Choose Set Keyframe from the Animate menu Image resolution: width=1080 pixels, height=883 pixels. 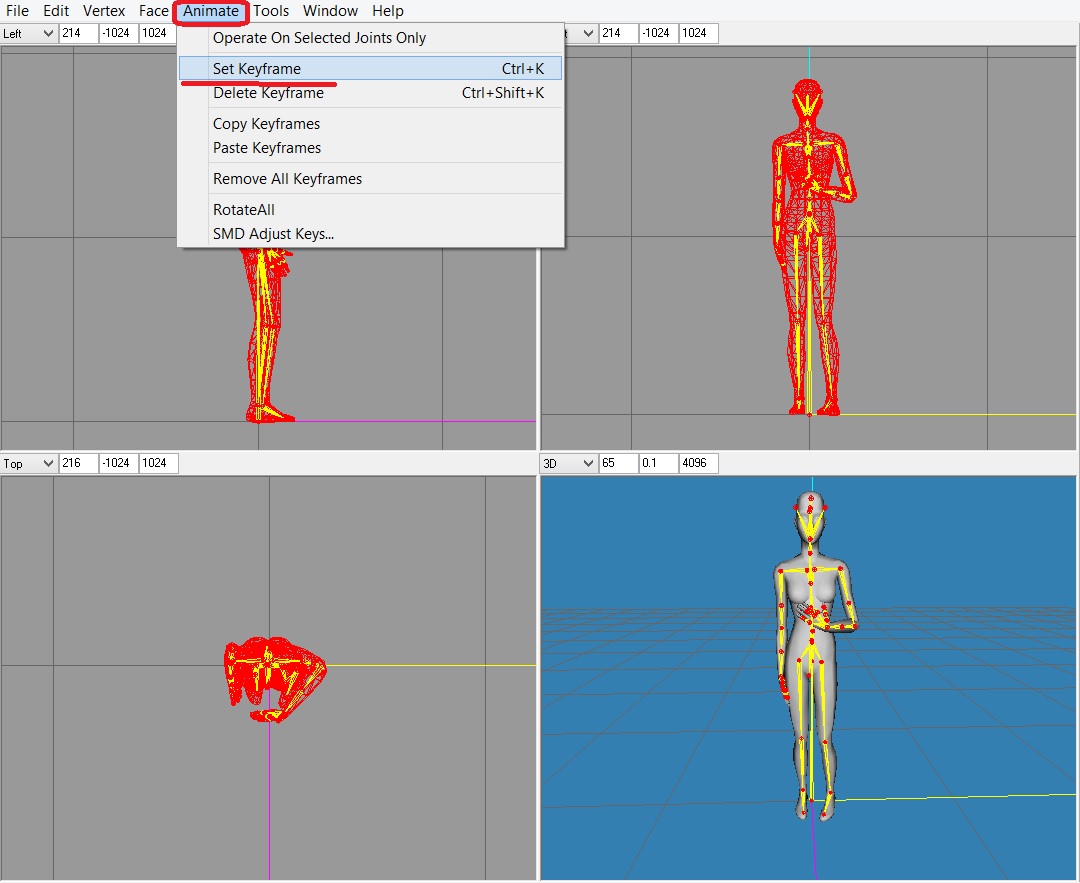click(x=257, y=69)
